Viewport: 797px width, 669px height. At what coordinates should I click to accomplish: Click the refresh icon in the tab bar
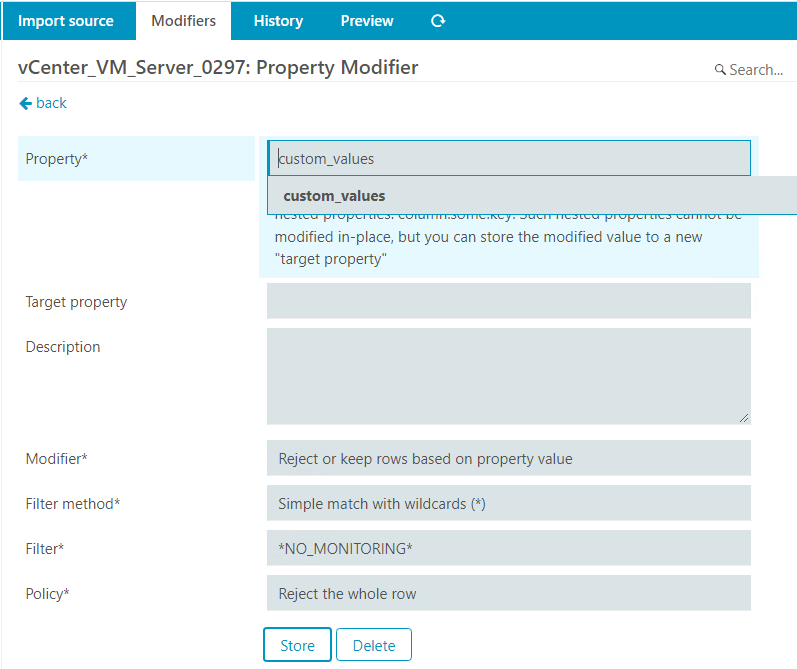(x=438, y=21)
